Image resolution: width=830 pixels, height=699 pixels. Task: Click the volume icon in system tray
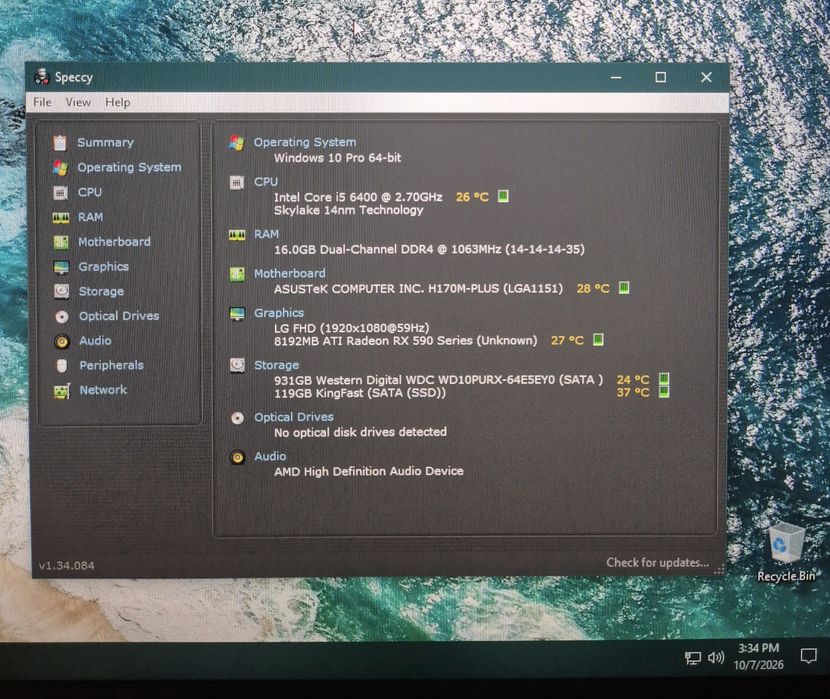[x=716, y=657]
